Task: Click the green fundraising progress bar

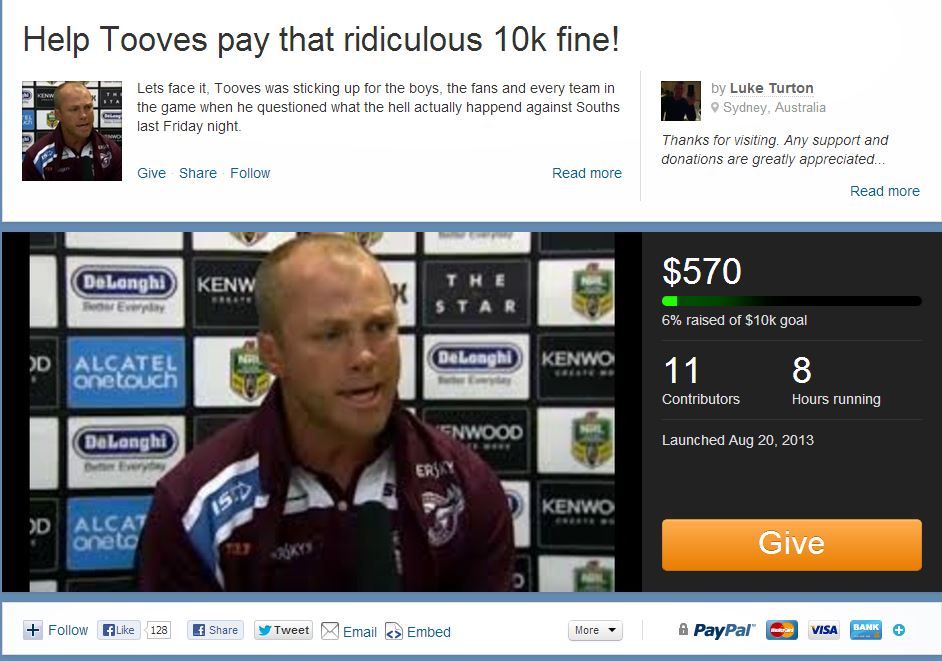Action: 791,301
